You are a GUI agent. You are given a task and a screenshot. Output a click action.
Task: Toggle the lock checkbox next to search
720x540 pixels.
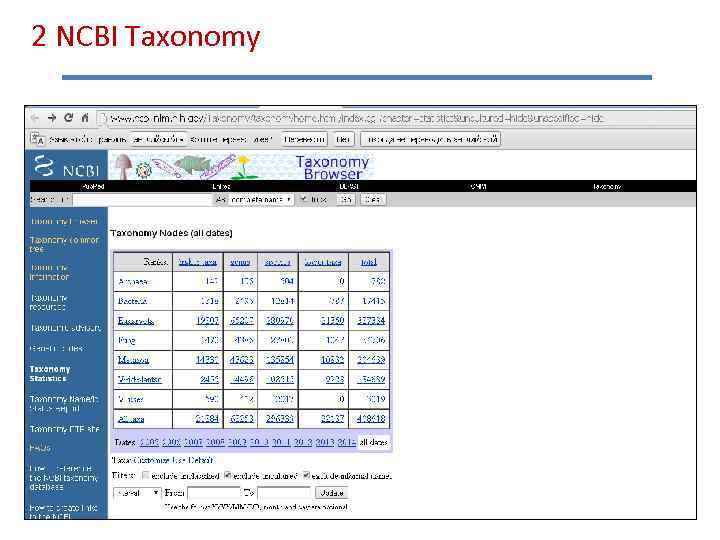(x=304, y=199)
